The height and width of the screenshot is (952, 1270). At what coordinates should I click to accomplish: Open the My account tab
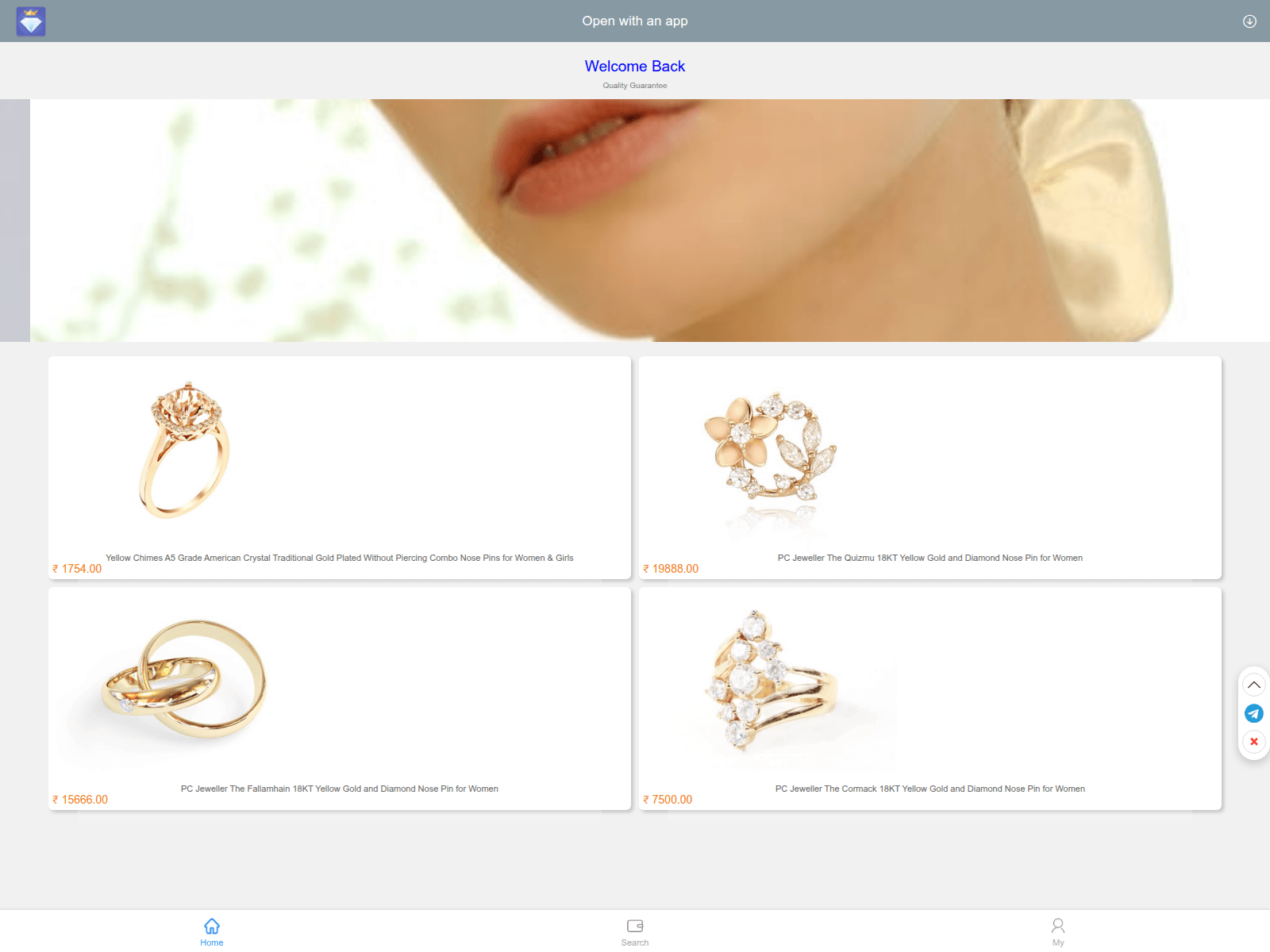point(1058,931)
